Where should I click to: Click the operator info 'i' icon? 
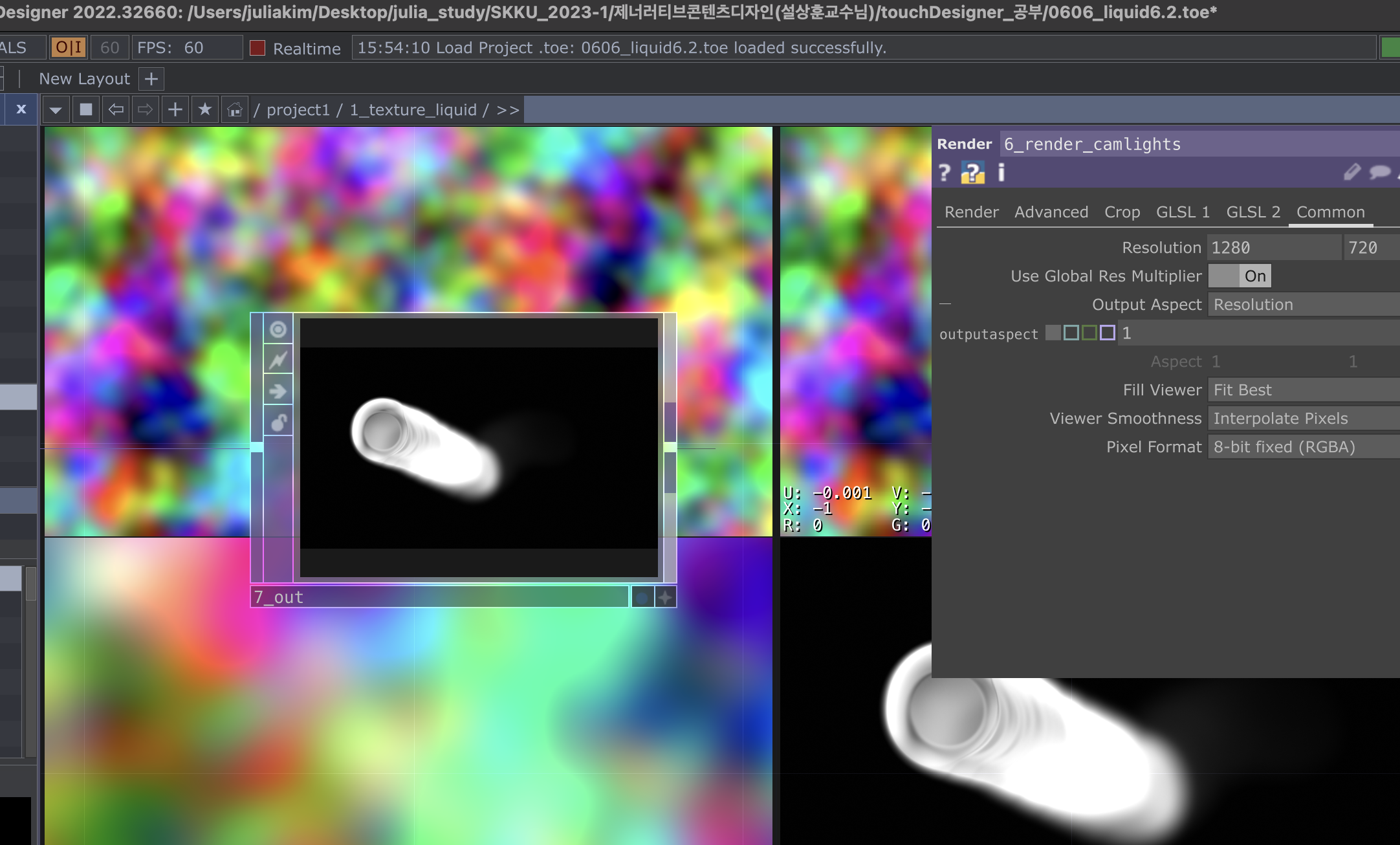click(1001, 173)
